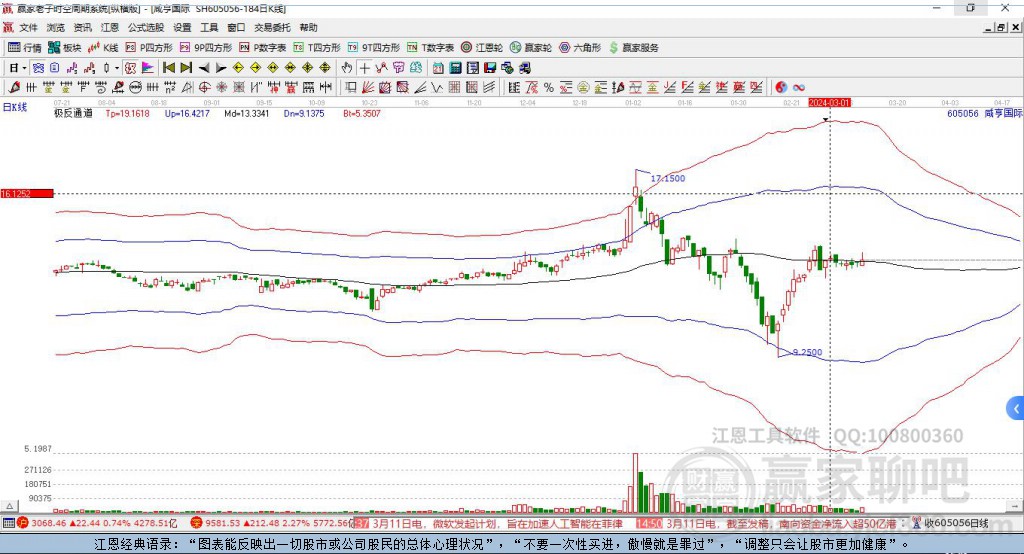The image size is (1024, 554).
Task: Click the 收605056日线 status entry
Action: tap(956, 523)
